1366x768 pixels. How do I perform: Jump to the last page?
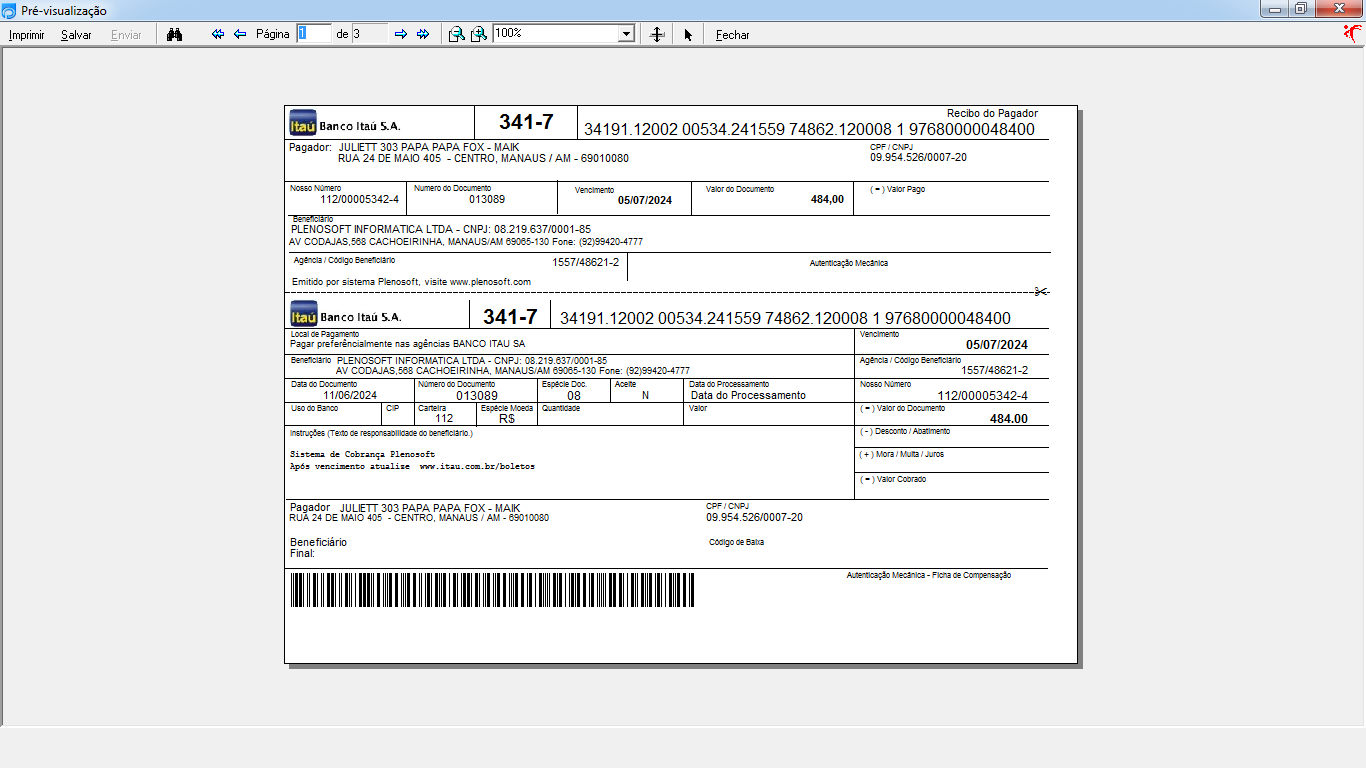pyautogui.click(x=423, y=34)
